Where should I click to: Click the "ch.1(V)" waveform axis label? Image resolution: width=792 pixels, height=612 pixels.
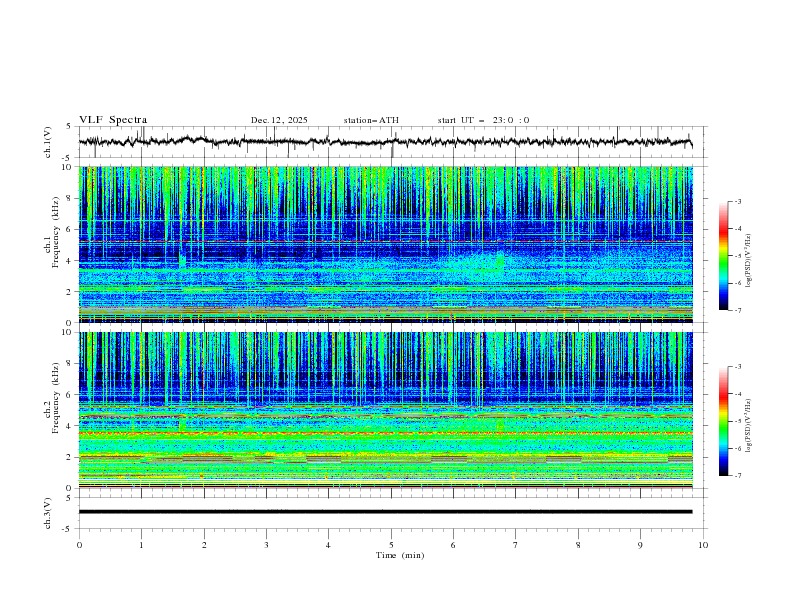48,142
